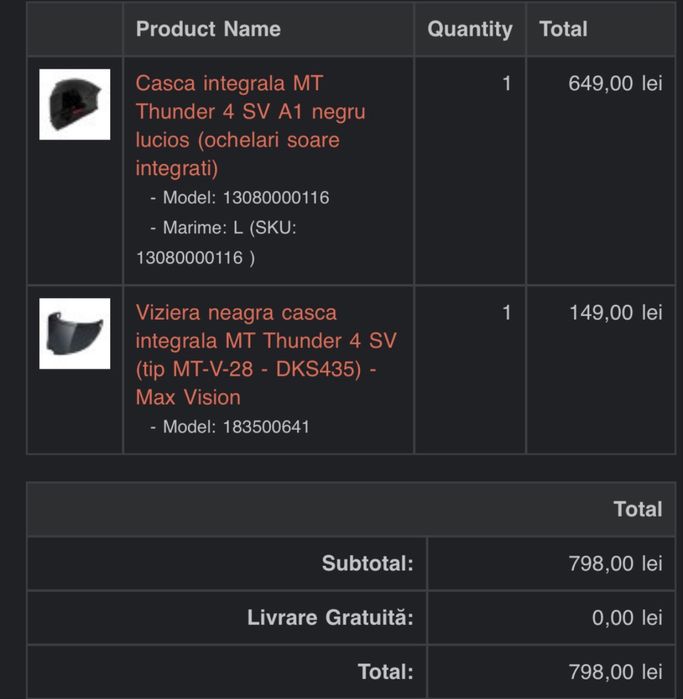Click the final Total label in the bottom row
This screenshot has height=699, width=683.
(385, 672)
